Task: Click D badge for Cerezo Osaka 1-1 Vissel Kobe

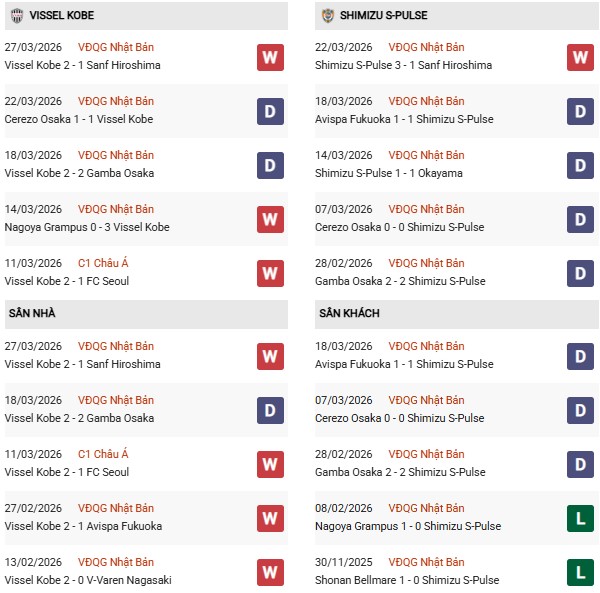Action: coord(270,111)
